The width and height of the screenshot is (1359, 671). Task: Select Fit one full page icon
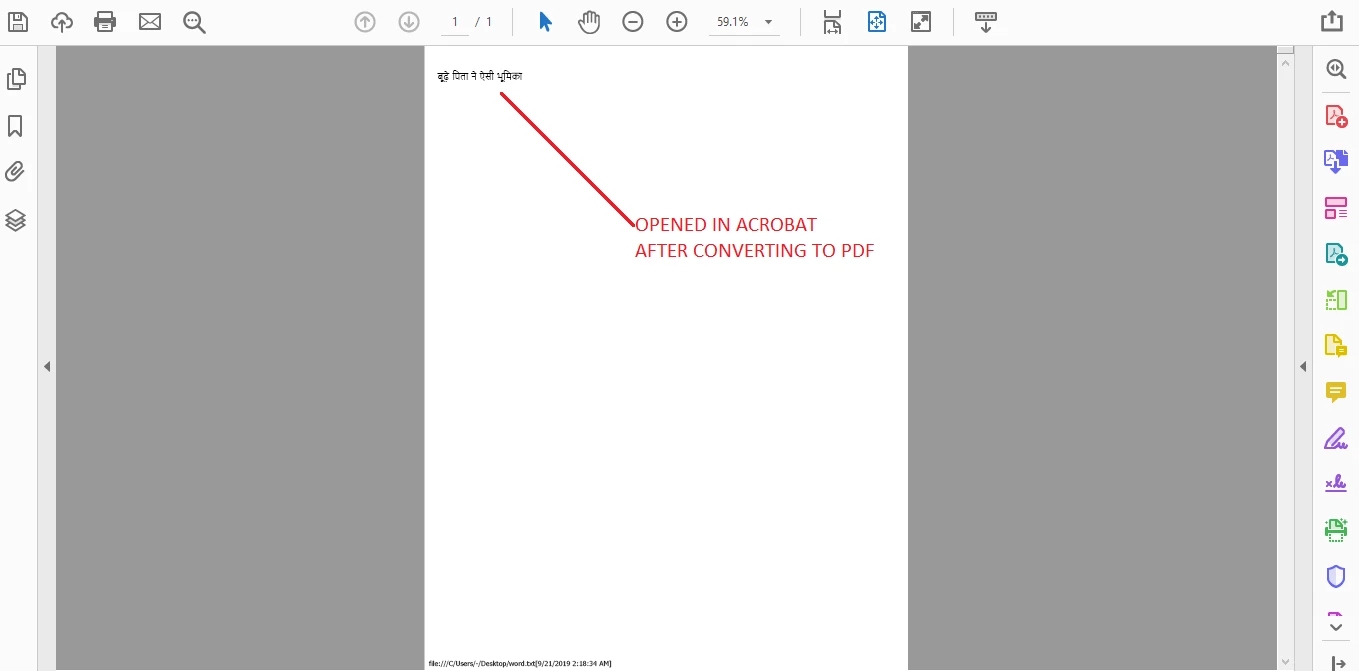tap(877, 21)
